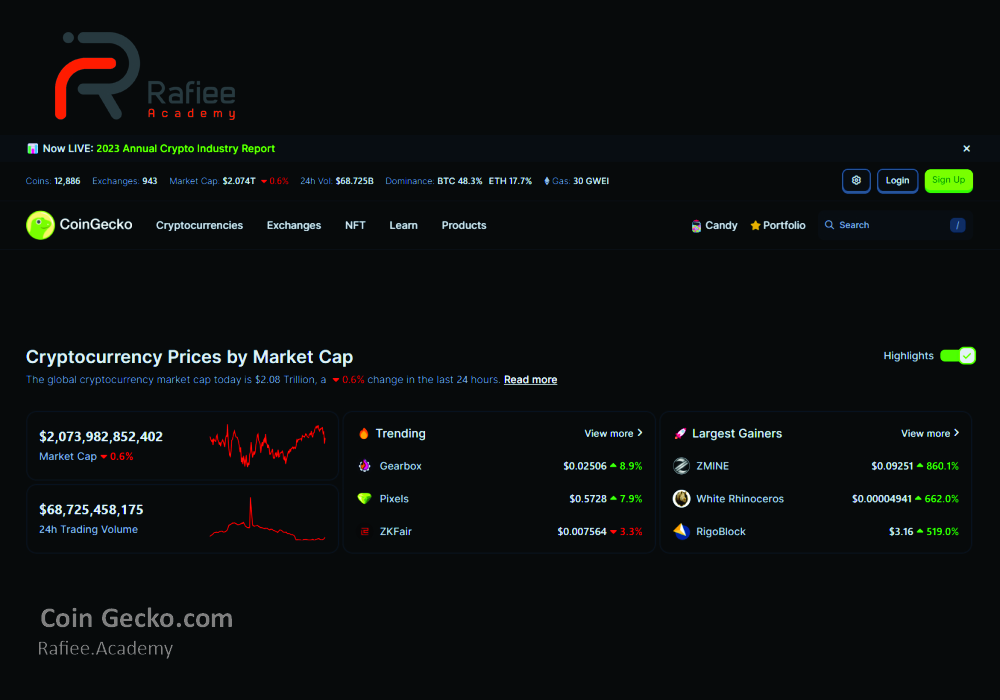1000x700 pixels.
Task: Open the Exchanges menu
Action: click(x=294, y=226)
